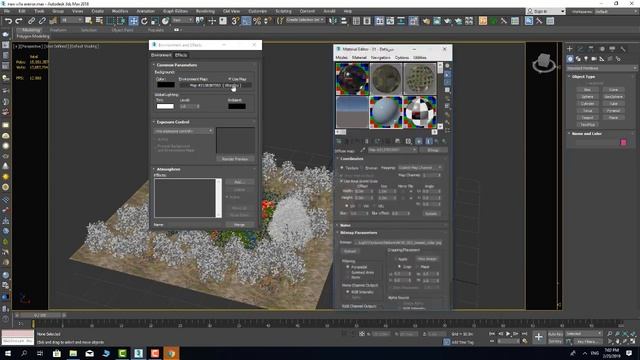Click the Undo arrow in main toolbar

[8, 21]
